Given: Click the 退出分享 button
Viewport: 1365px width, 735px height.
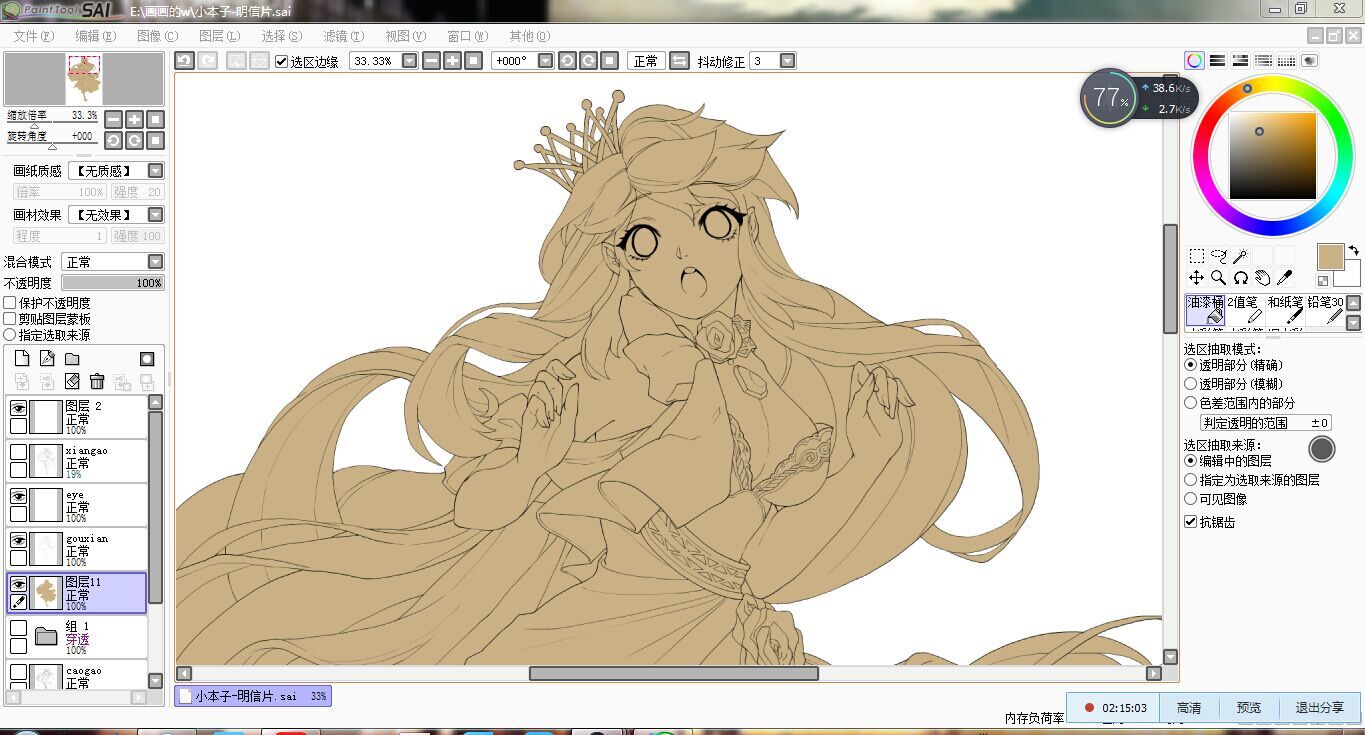Looking at the screenshot, I should tap(1320, 708).
